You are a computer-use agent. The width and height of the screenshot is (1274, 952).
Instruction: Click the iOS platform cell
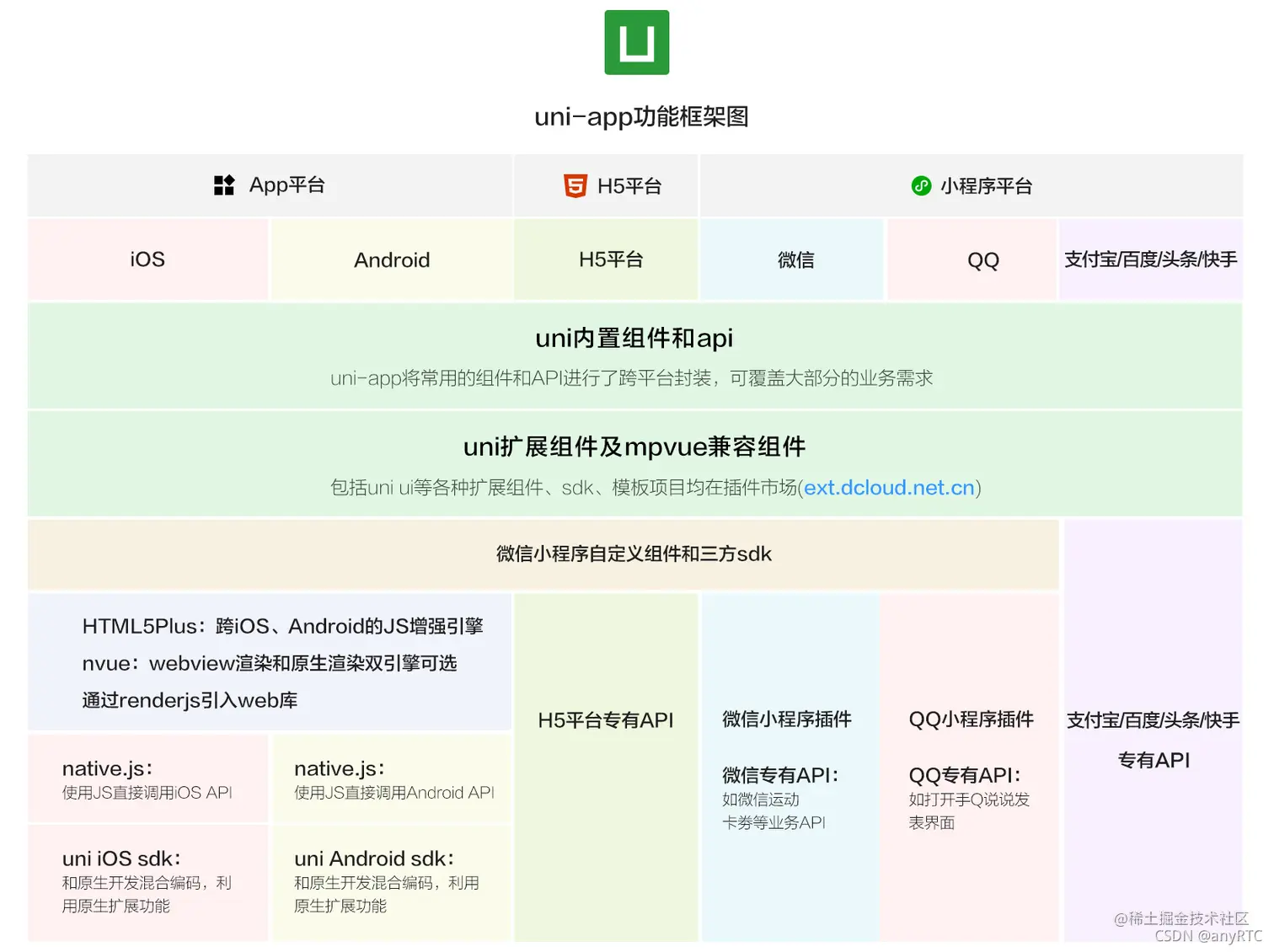148,259
